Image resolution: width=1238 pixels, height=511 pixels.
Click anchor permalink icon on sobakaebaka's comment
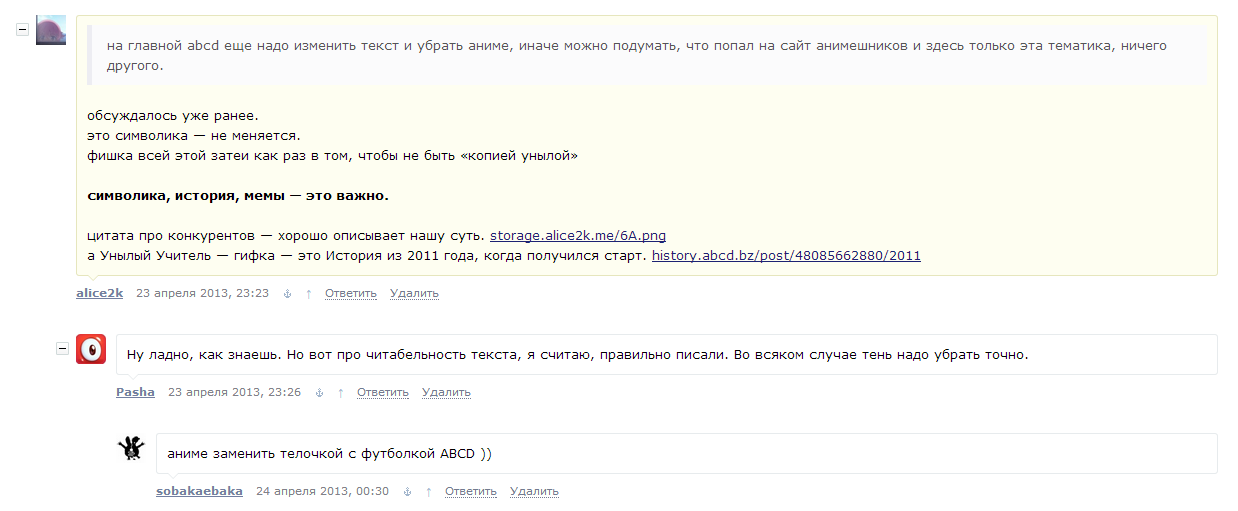[x=407, y=492]
